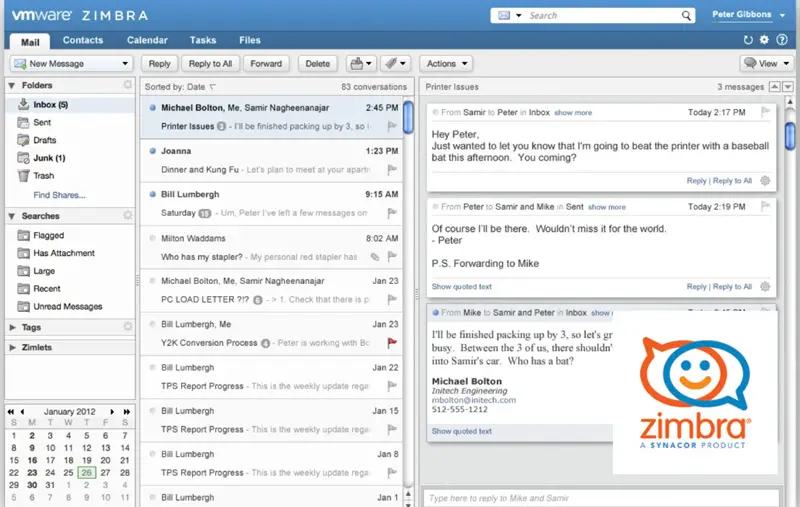Click the Sent folder icon

point(23,122)
